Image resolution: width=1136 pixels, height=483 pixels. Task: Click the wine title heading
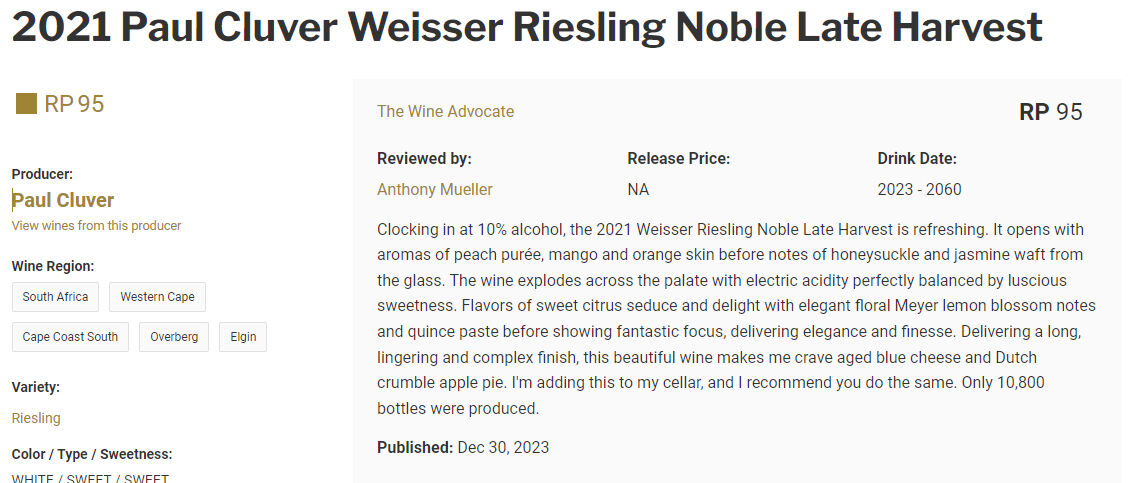point(526,28)
